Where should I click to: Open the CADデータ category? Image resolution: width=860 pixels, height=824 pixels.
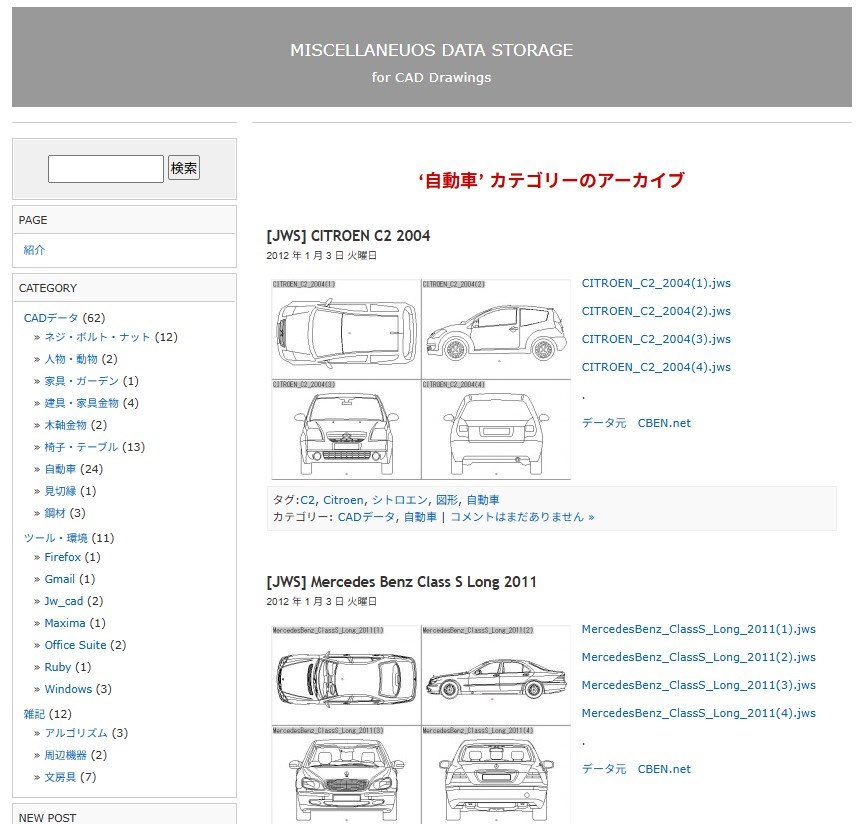click(51, 318)
